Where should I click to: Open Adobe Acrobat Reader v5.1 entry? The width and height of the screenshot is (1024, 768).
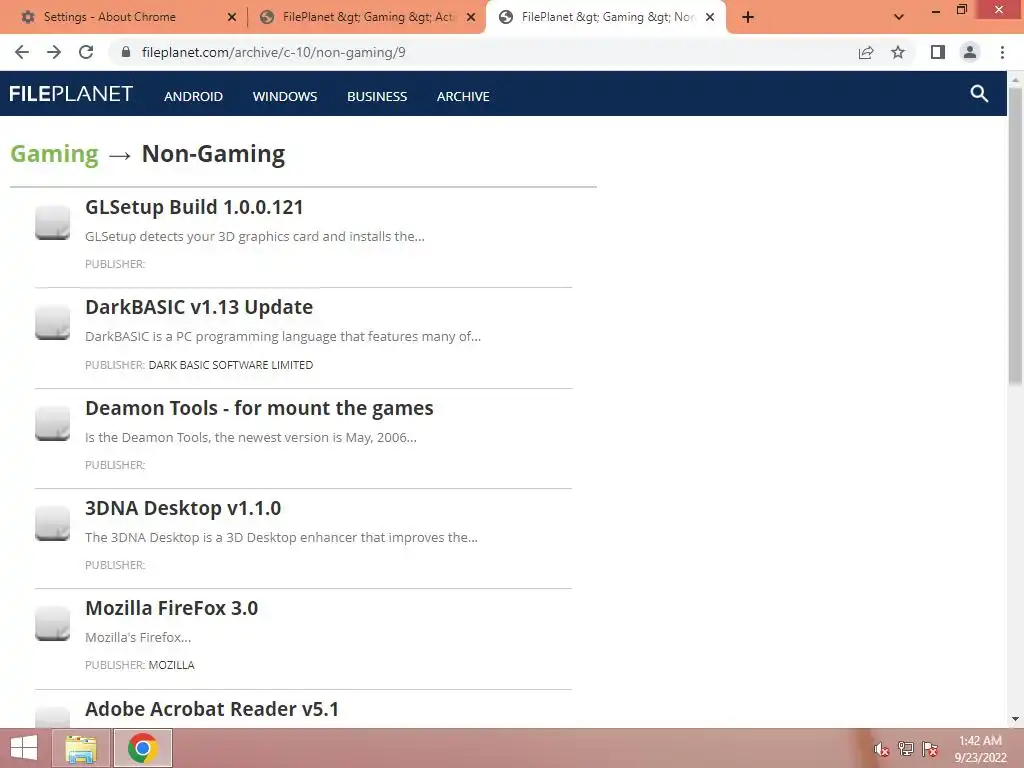(212, 709)
